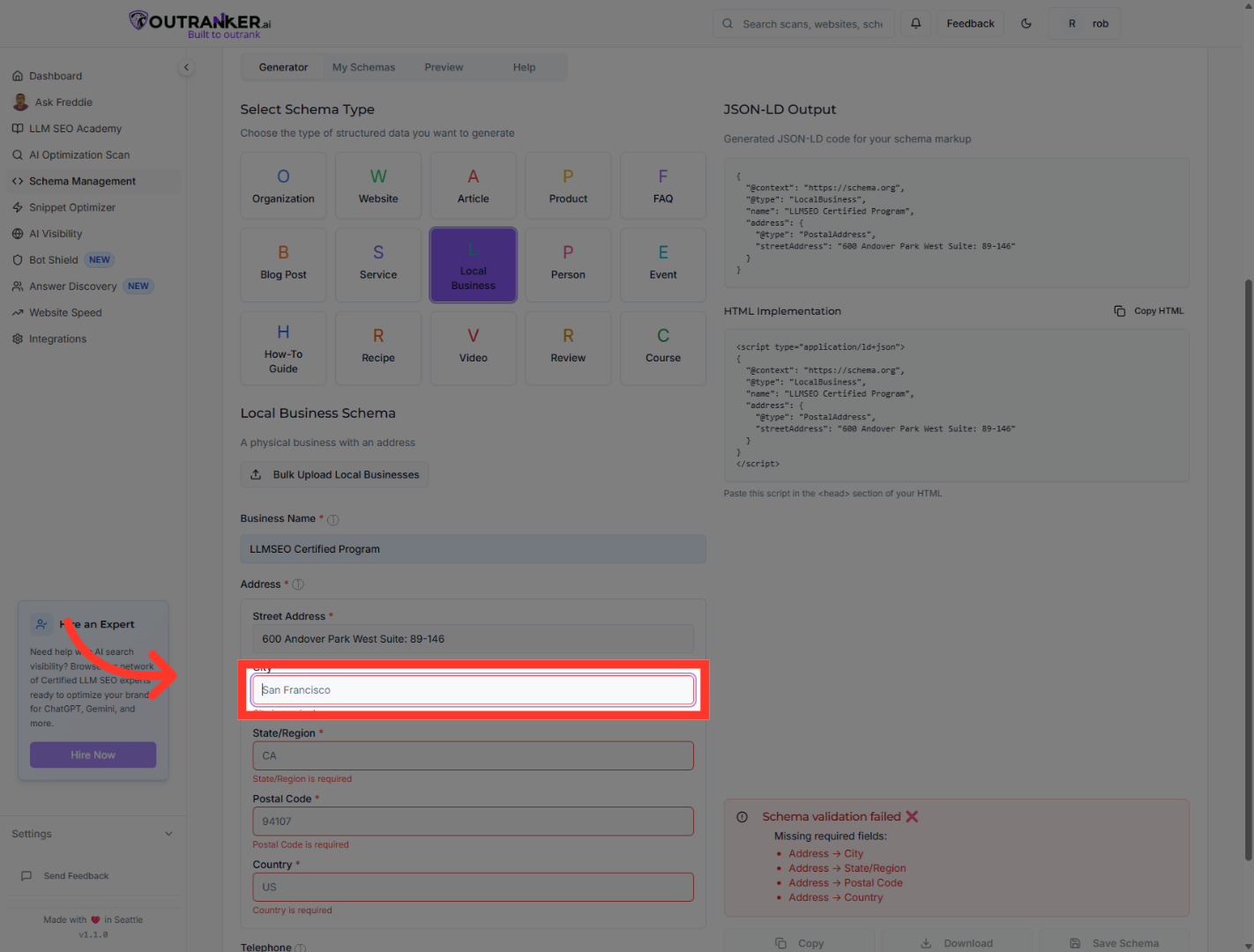Switch to the My Schemas tab
Screen dimensions: 1254x952
coord(363,68)
